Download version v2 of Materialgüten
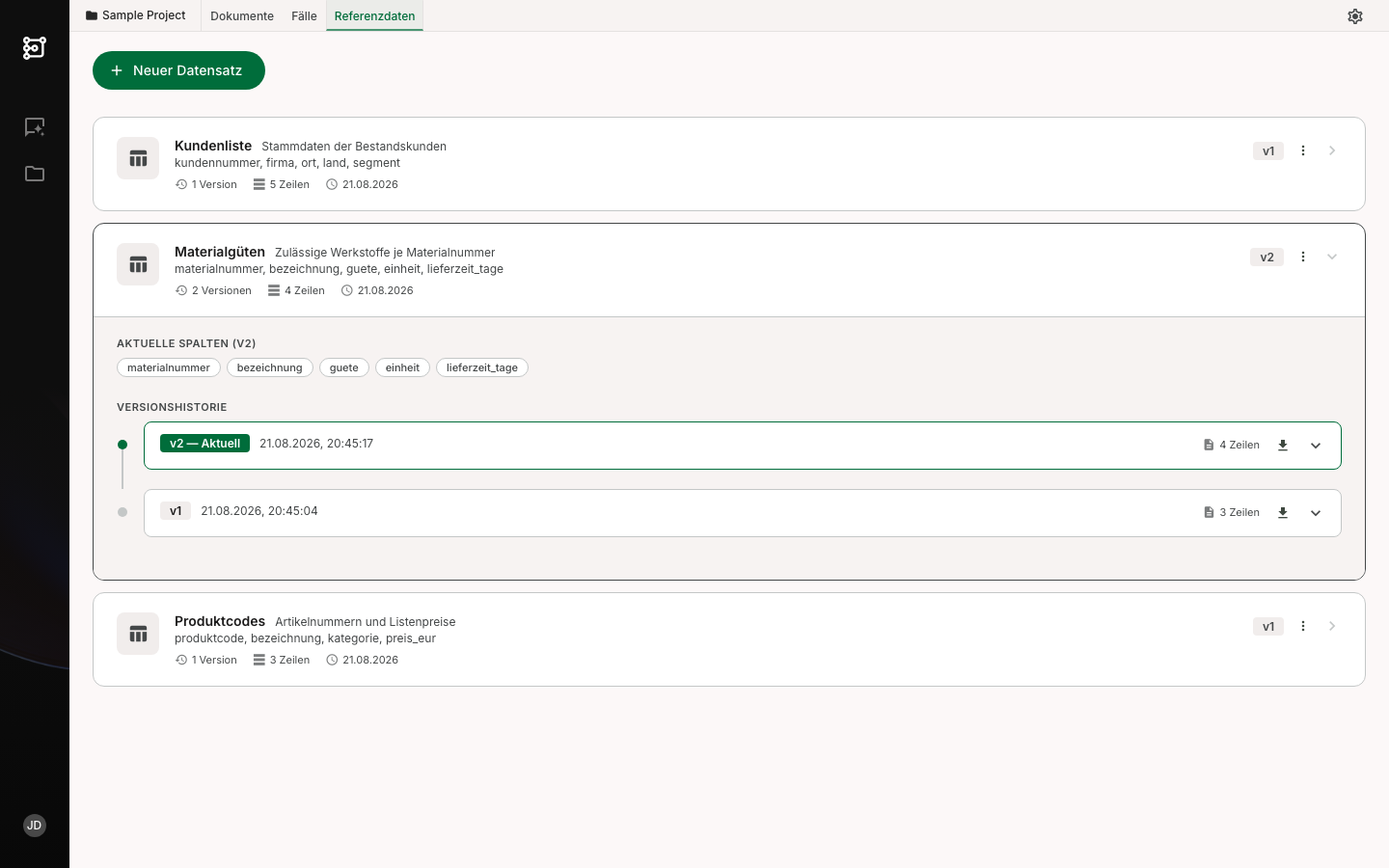Screen dimensions: 1389x868 click(x=1283, y=446)
